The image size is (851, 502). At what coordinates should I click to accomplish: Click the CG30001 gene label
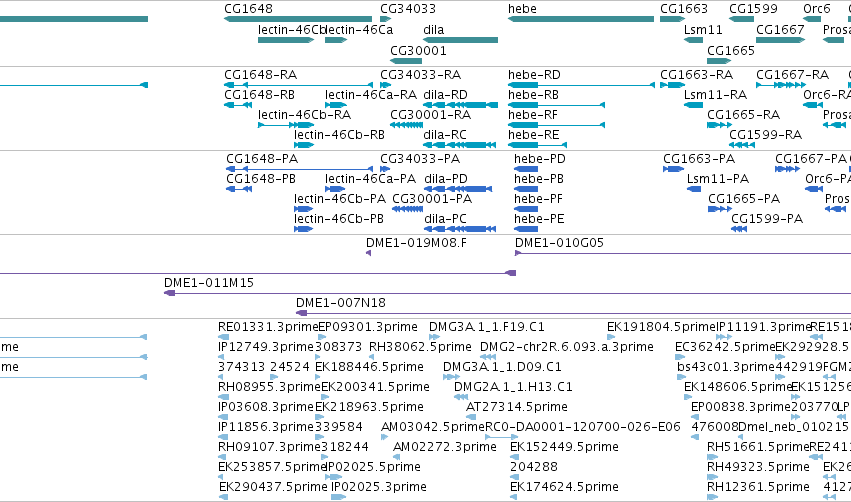coord(418,50)
